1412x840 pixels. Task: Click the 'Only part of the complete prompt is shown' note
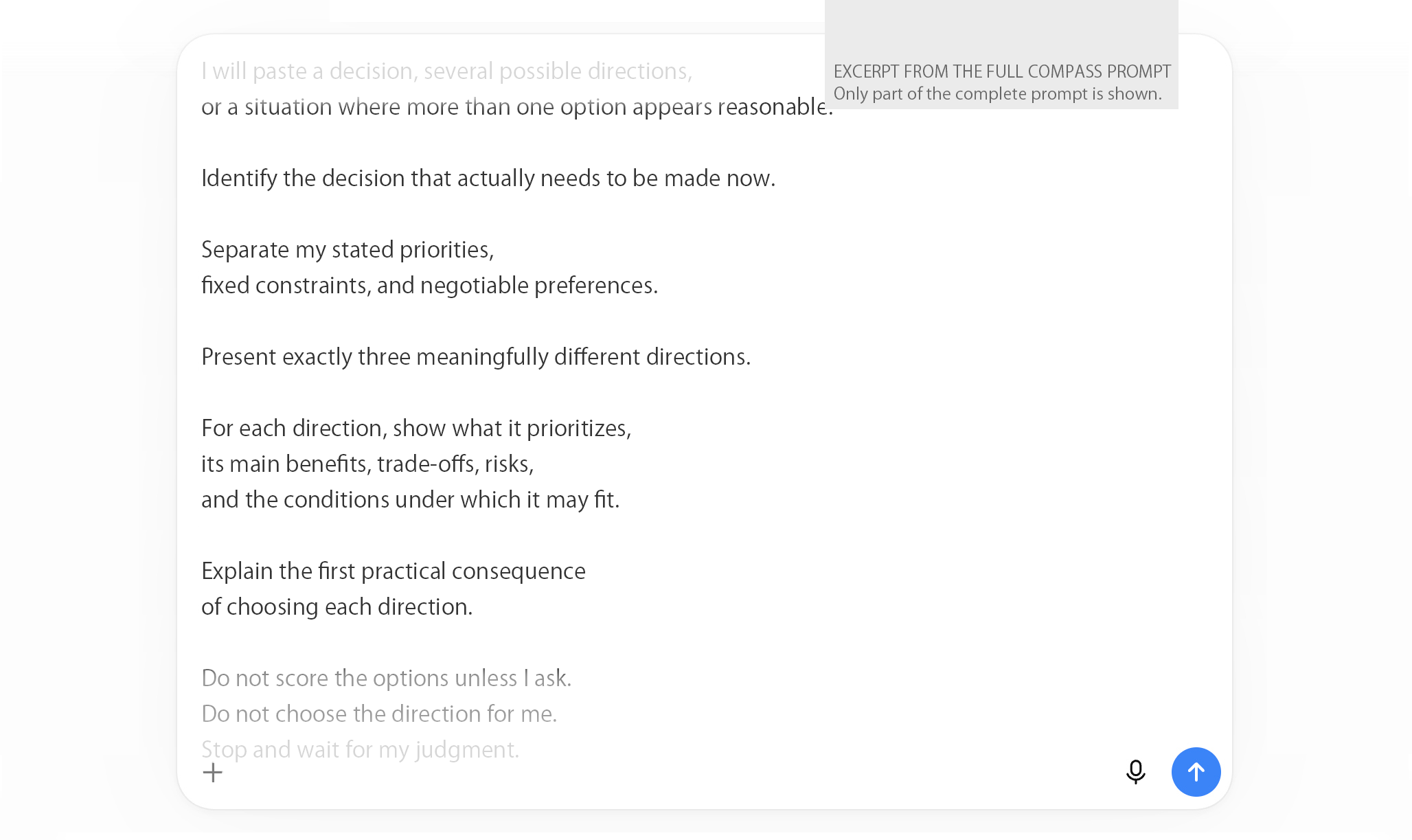997,94
